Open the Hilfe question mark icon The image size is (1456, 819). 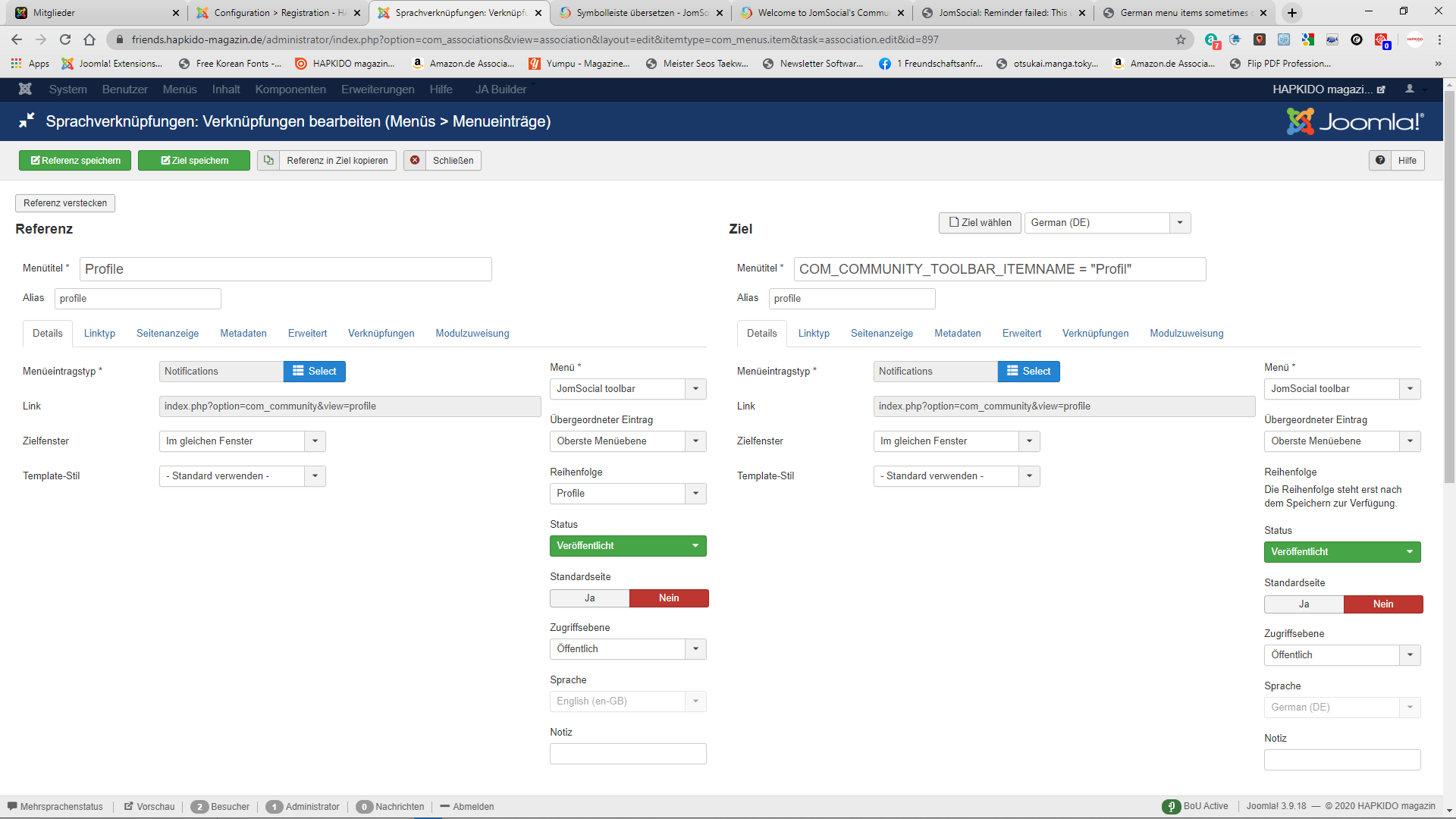pyautogui.click(x=1380, y=160)
